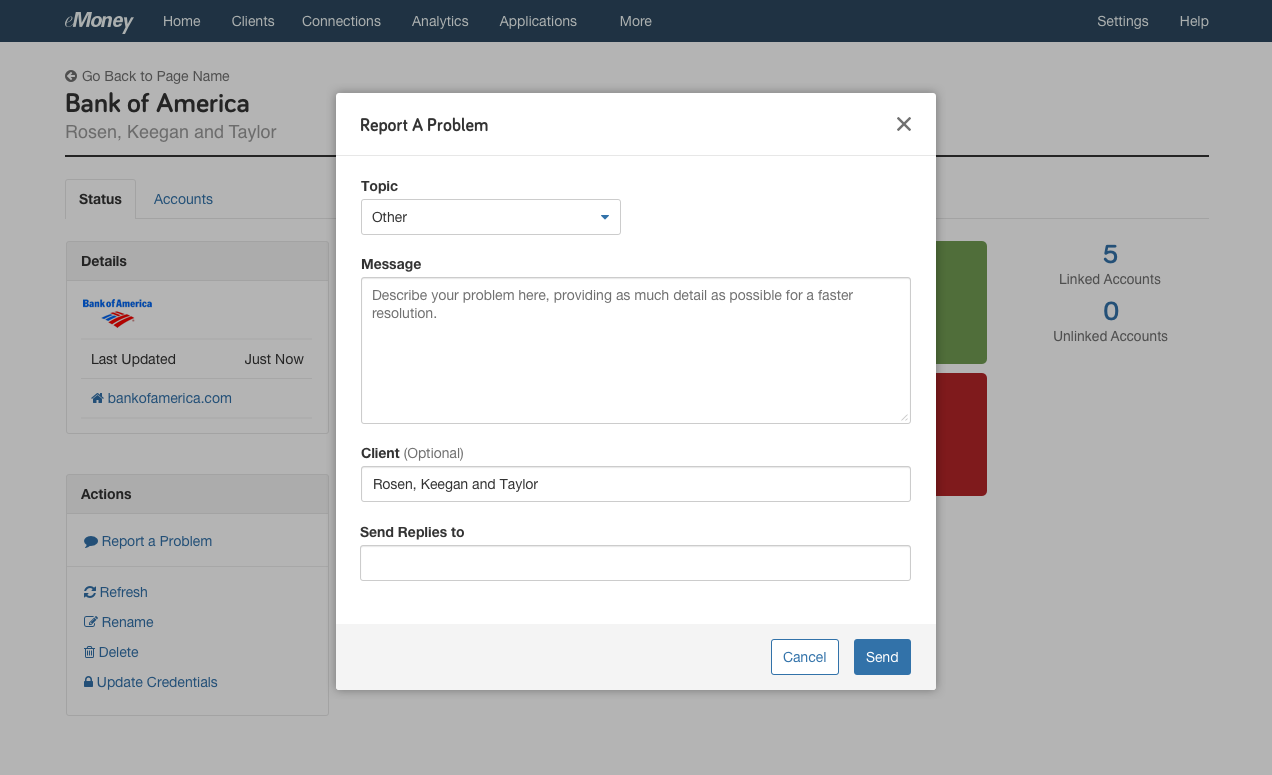Open the Home menu item

click(182, 21)
